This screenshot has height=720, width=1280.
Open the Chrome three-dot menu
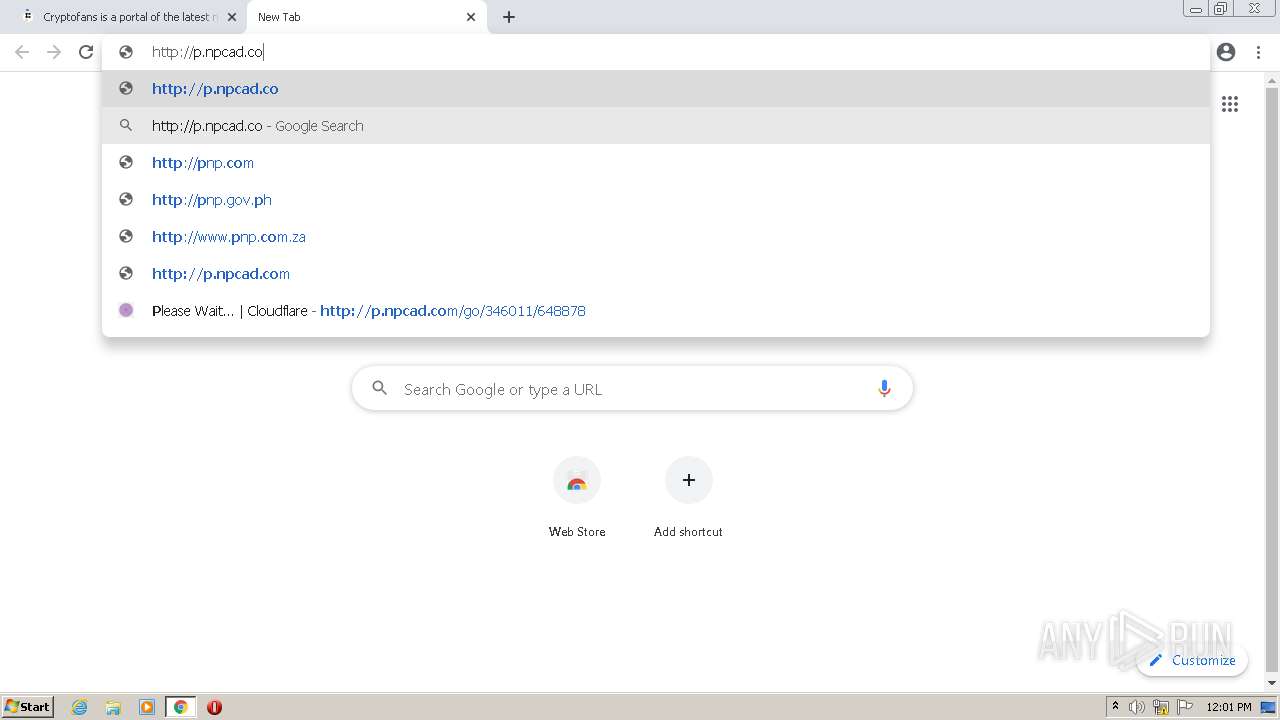[x=1258, y=52]
